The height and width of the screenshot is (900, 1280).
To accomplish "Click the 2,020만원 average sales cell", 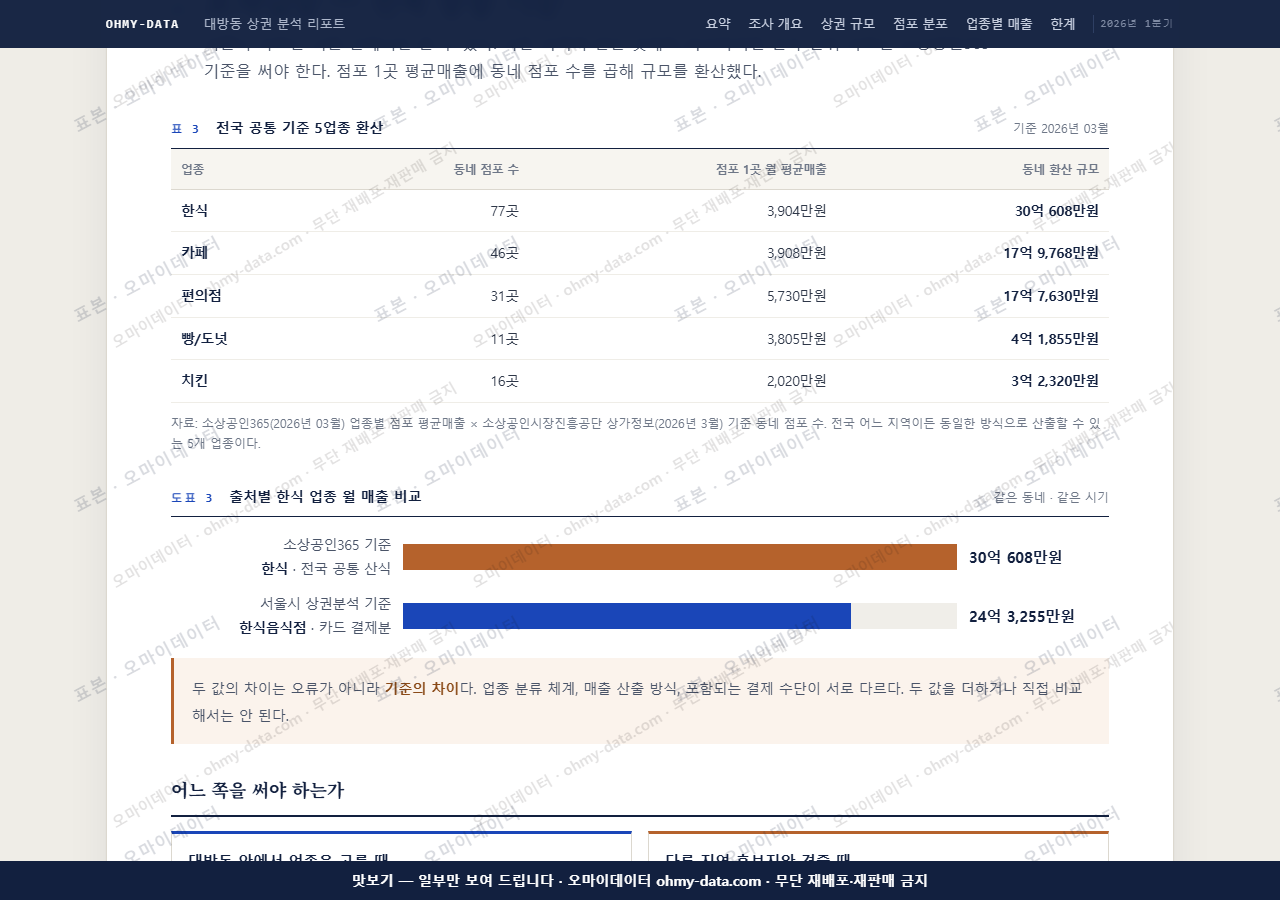I will point(797,381).
